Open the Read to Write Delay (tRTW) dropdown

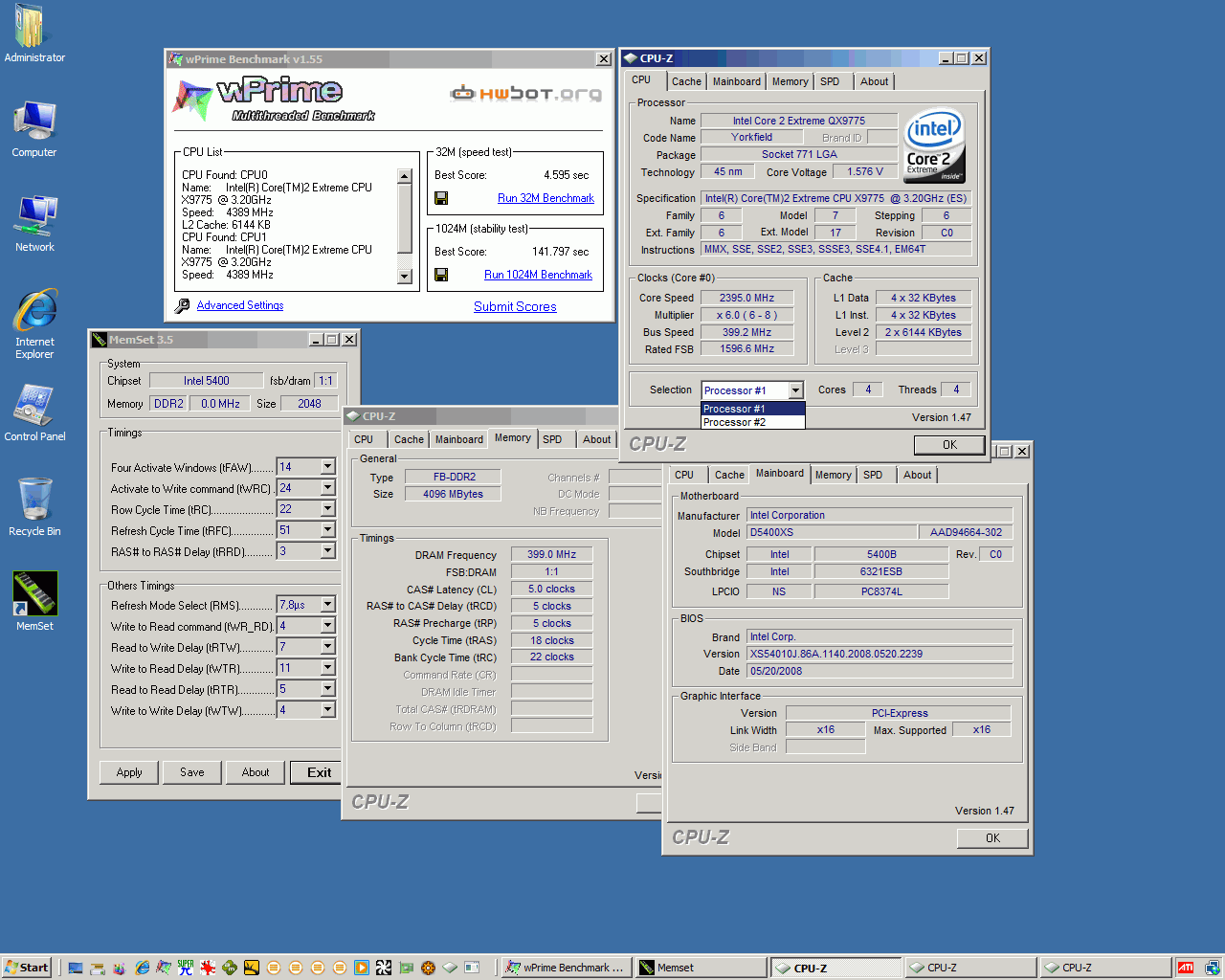(328, 647)
